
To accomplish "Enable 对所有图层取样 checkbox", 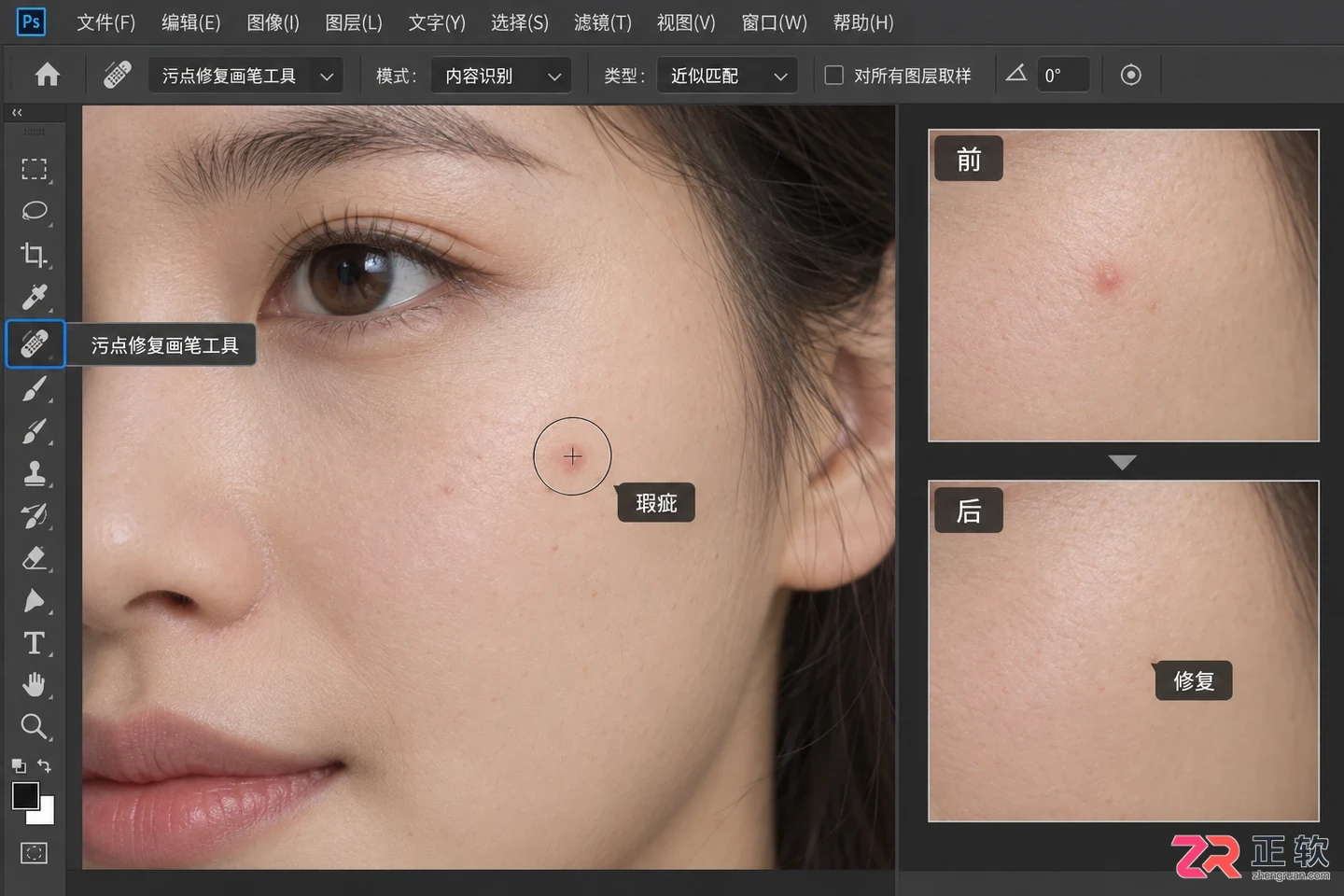I will tap(834, 75).
